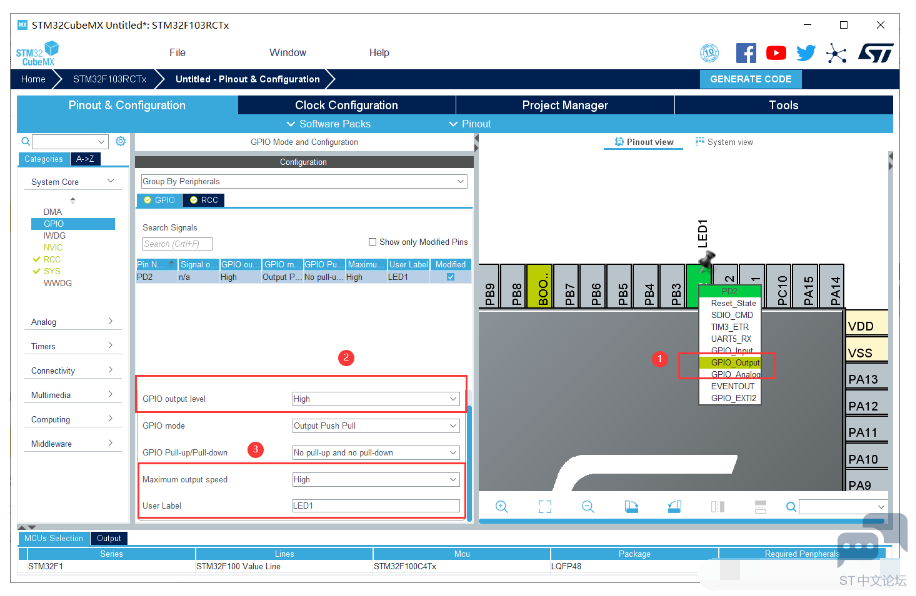The width and height of the screenshot is (916, 596).
Task: Select the VDD pin on the chip
Action: pos(866,325)
